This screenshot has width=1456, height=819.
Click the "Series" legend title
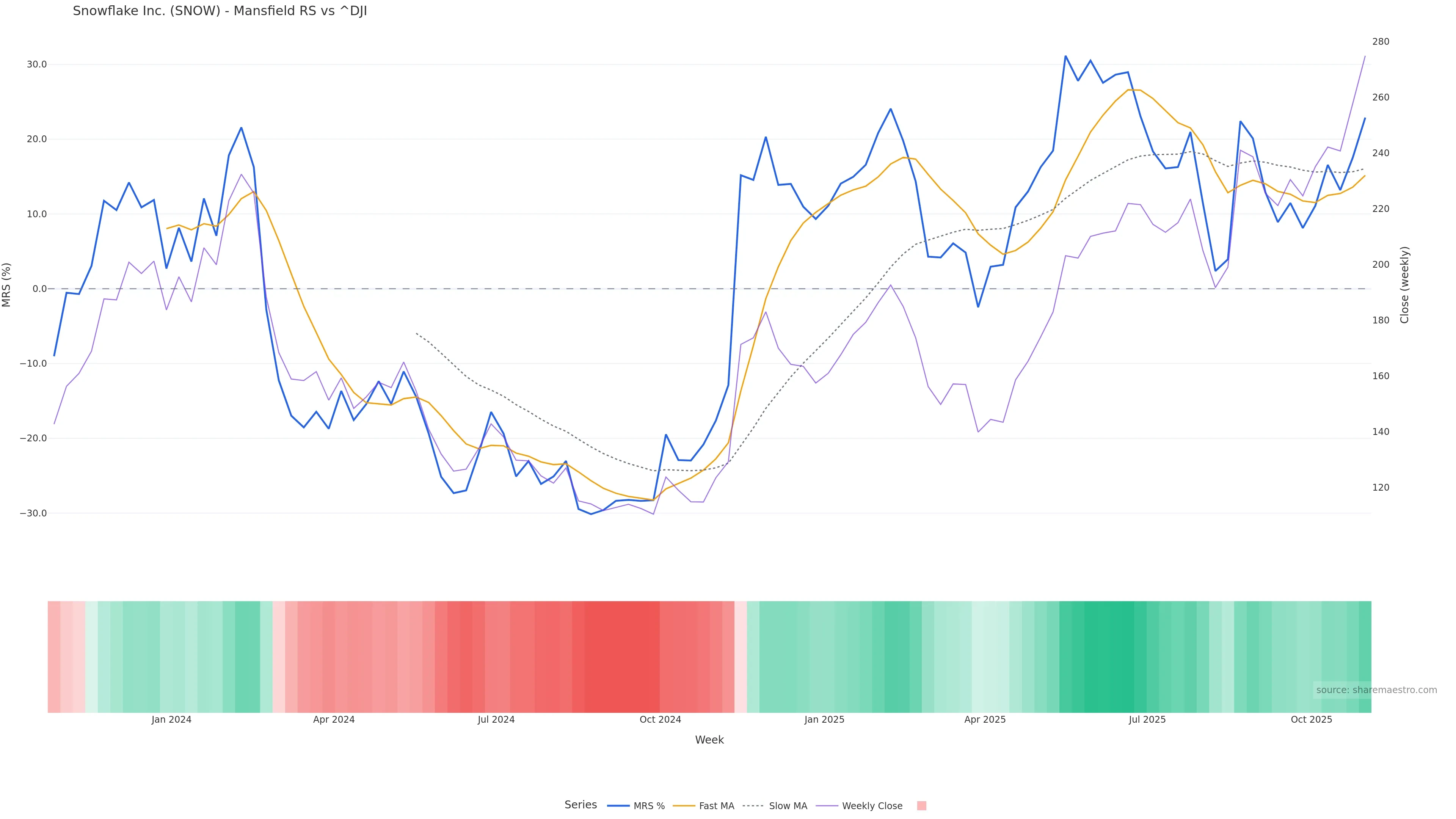click(x=581, y=805)
